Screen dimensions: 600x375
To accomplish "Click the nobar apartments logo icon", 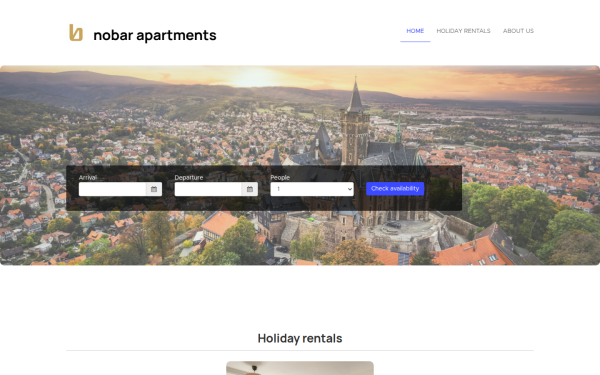I will (x=76, y=33).
